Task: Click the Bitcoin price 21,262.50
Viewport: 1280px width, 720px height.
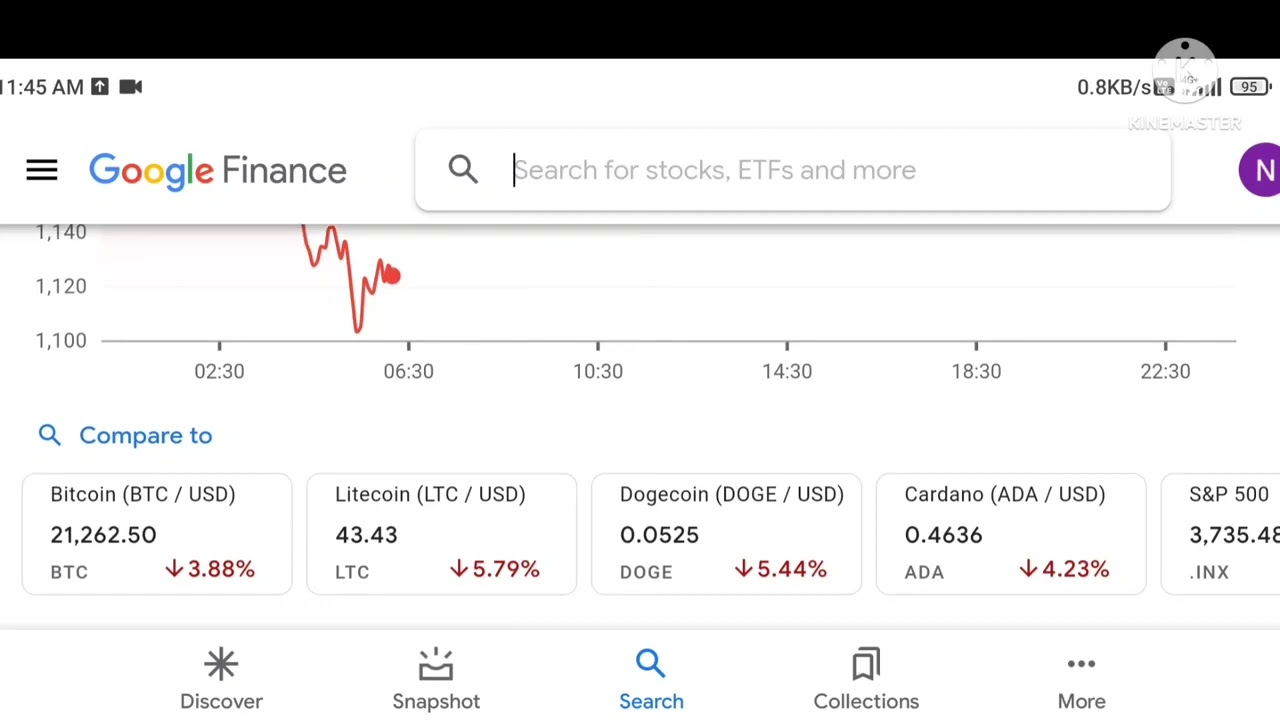Action: 103,535
